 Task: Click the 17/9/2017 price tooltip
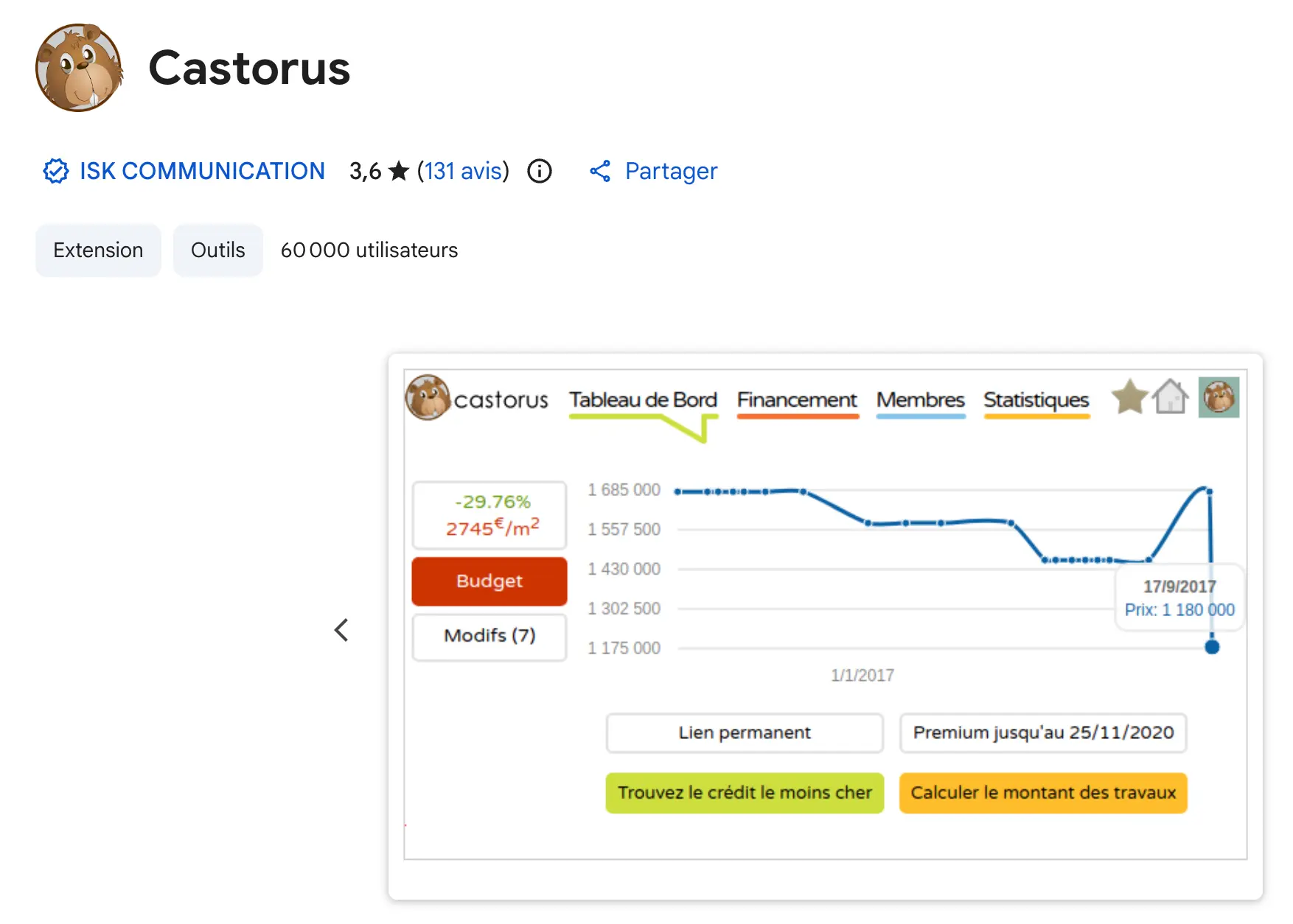1179,598
